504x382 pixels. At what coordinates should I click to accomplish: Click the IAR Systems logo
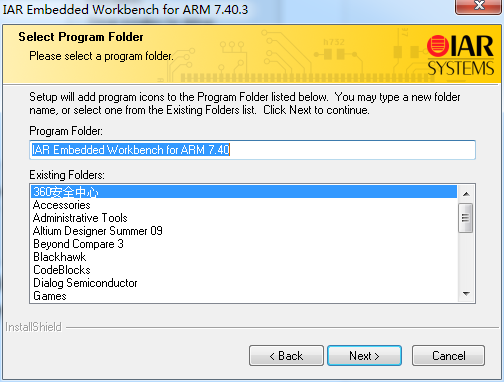[x=460, y=55]
